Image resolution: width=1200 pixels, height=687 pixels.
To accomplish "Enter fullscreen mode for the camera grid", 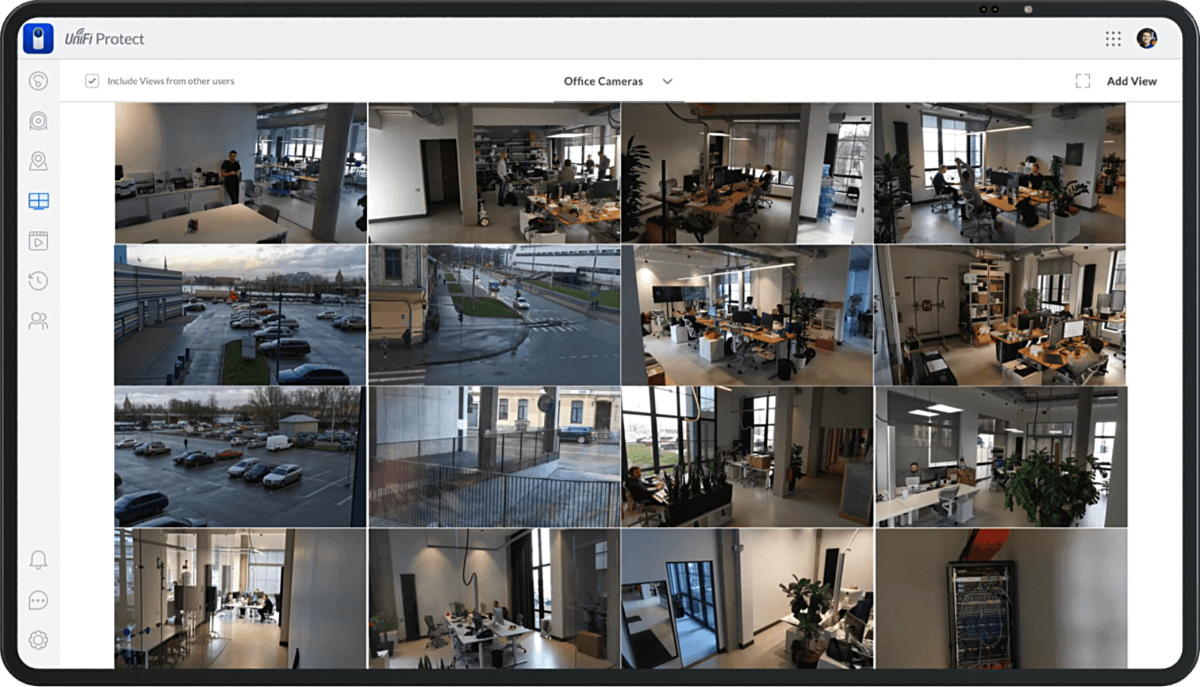I will click(x=1083, y=81).
